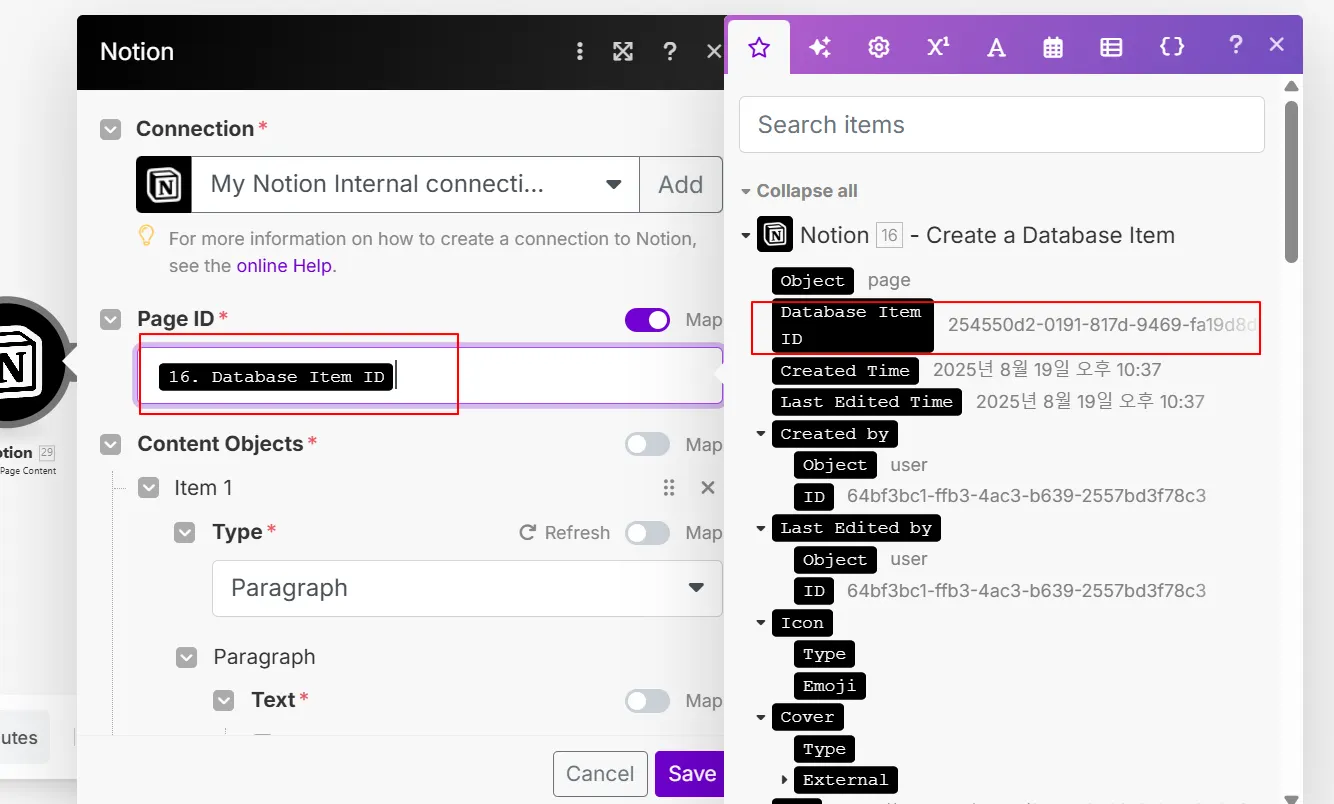The height and width of the screenshot is (804, 1334).
Task: Select the Created by pill
Action: pyautogui.click(x=834, y=434)
